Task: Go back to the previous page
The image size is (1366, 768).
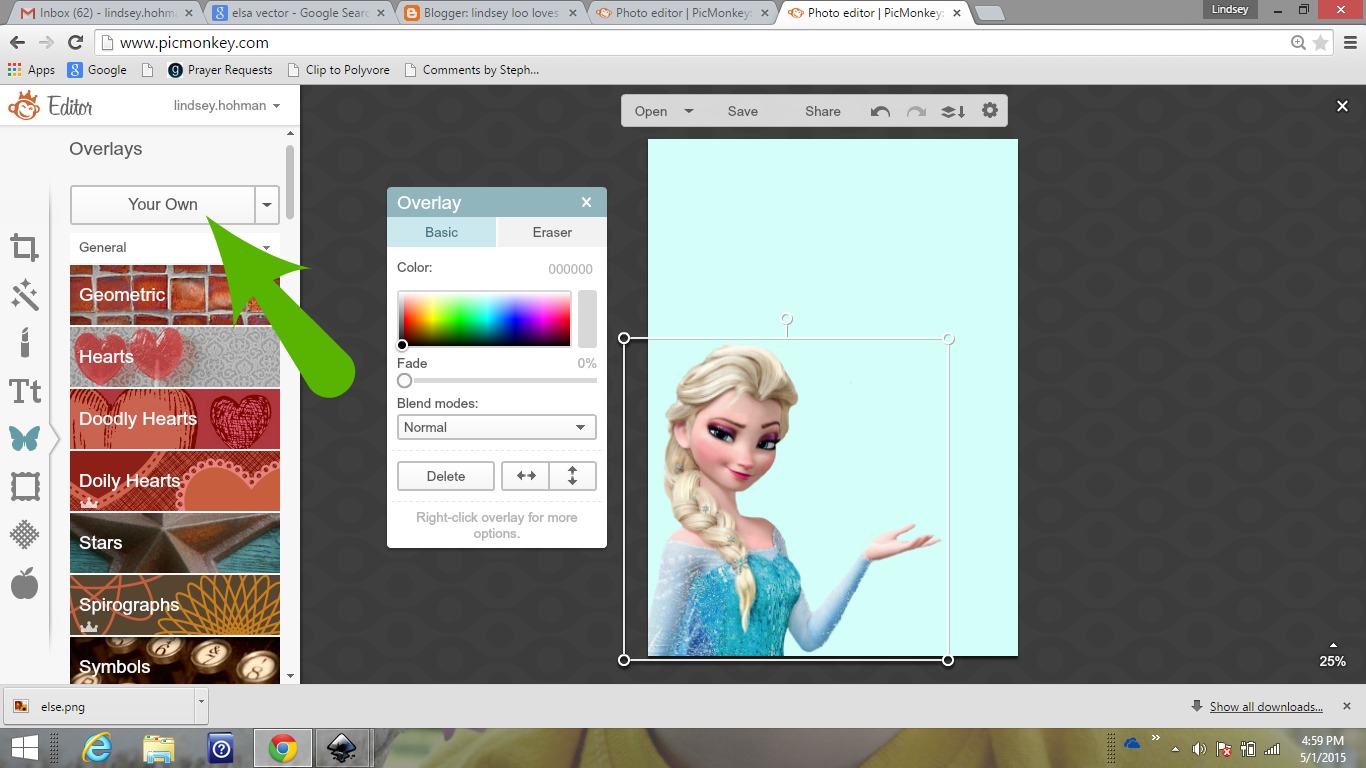Action: pyautogui.click(x=17, y=43)
